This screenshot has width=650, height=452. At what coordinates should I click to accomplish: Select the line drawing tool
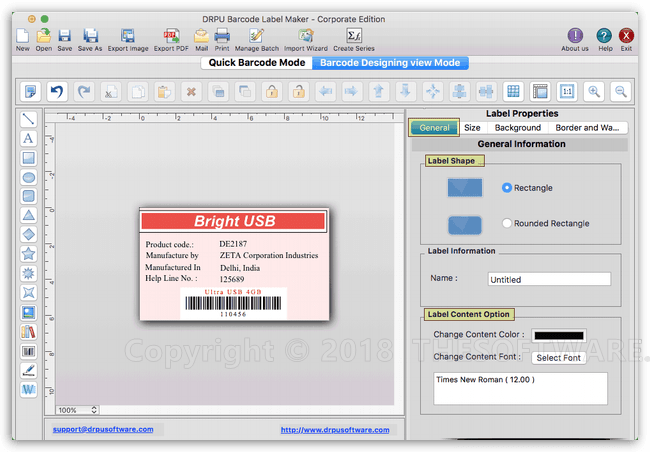tap(29, 119)
